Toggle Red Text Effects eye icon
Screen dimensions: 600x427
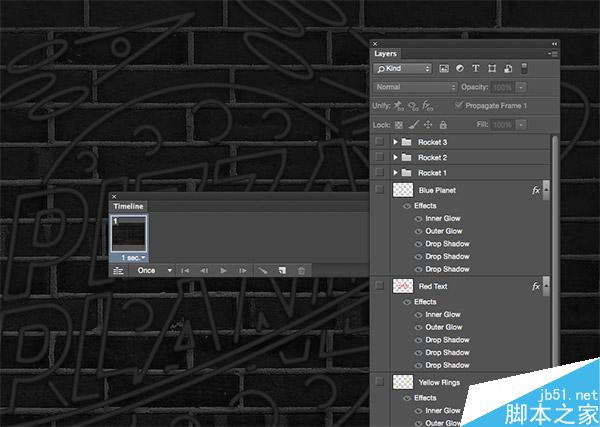click(x=407, y=302)
